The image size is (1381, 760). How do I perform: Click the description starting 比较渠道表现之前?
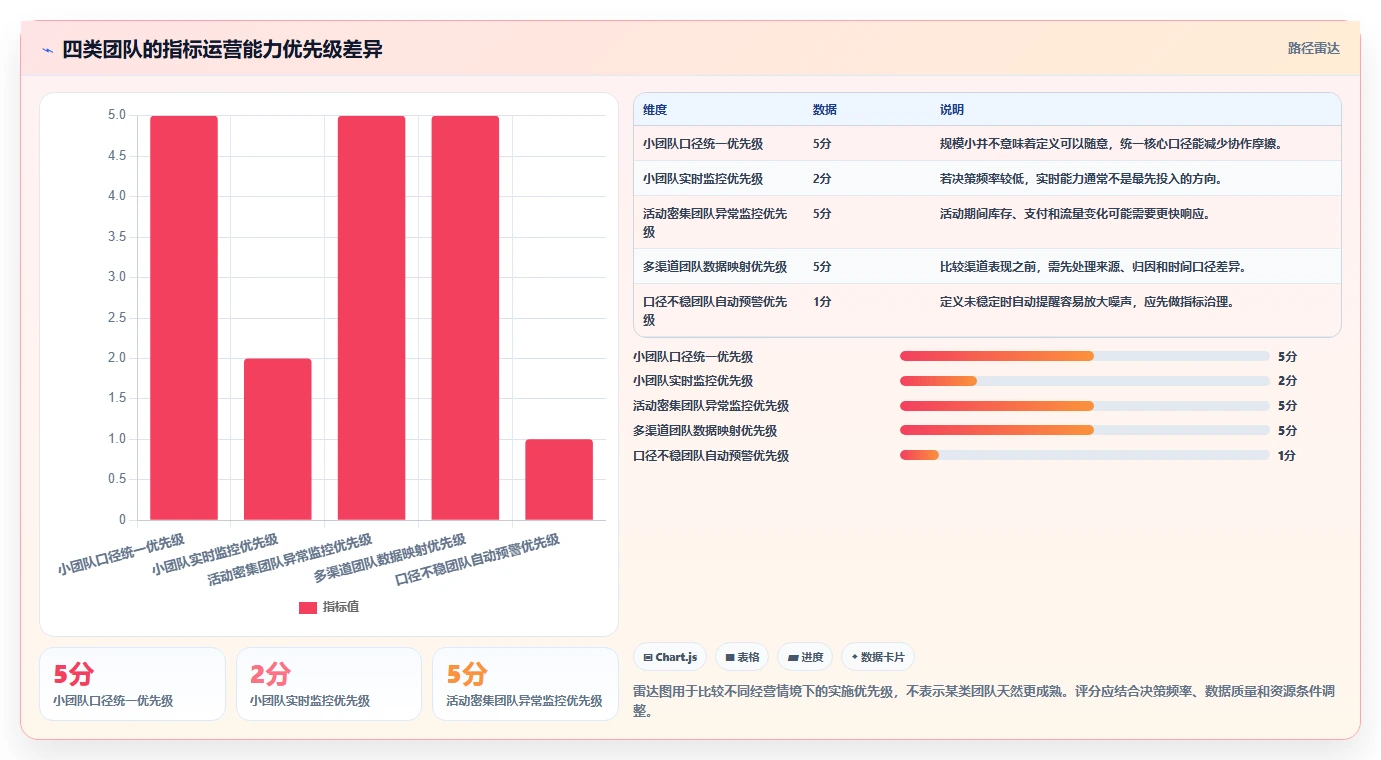point(1093,267)
